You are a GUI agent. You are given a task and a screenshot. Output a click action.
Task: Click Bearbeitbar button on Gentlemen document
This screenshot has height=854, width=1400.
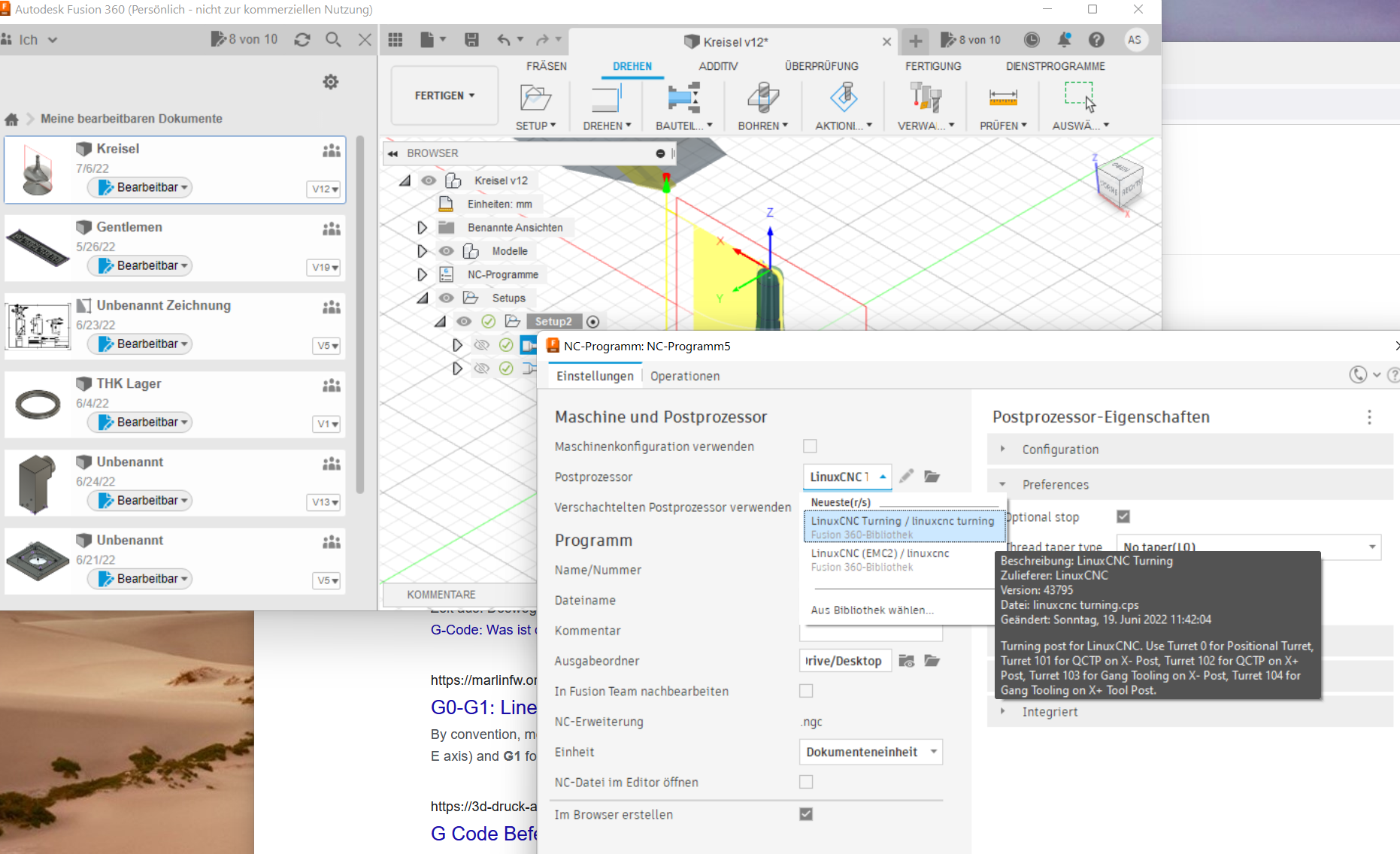point(140,265)
